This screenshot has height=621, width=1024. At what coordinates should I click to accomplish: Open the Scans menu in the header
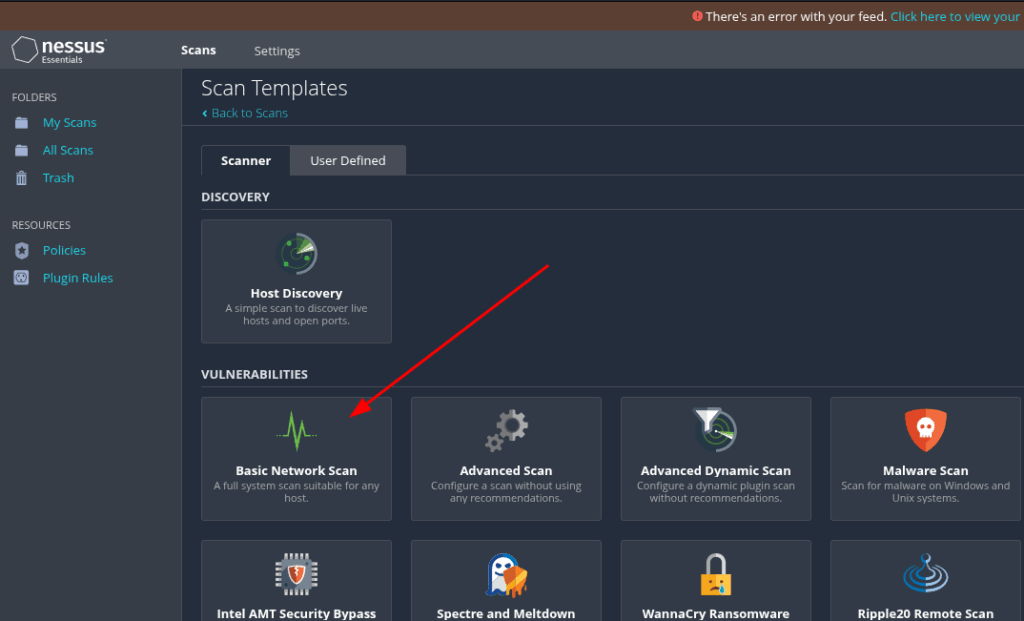(198, 51)
